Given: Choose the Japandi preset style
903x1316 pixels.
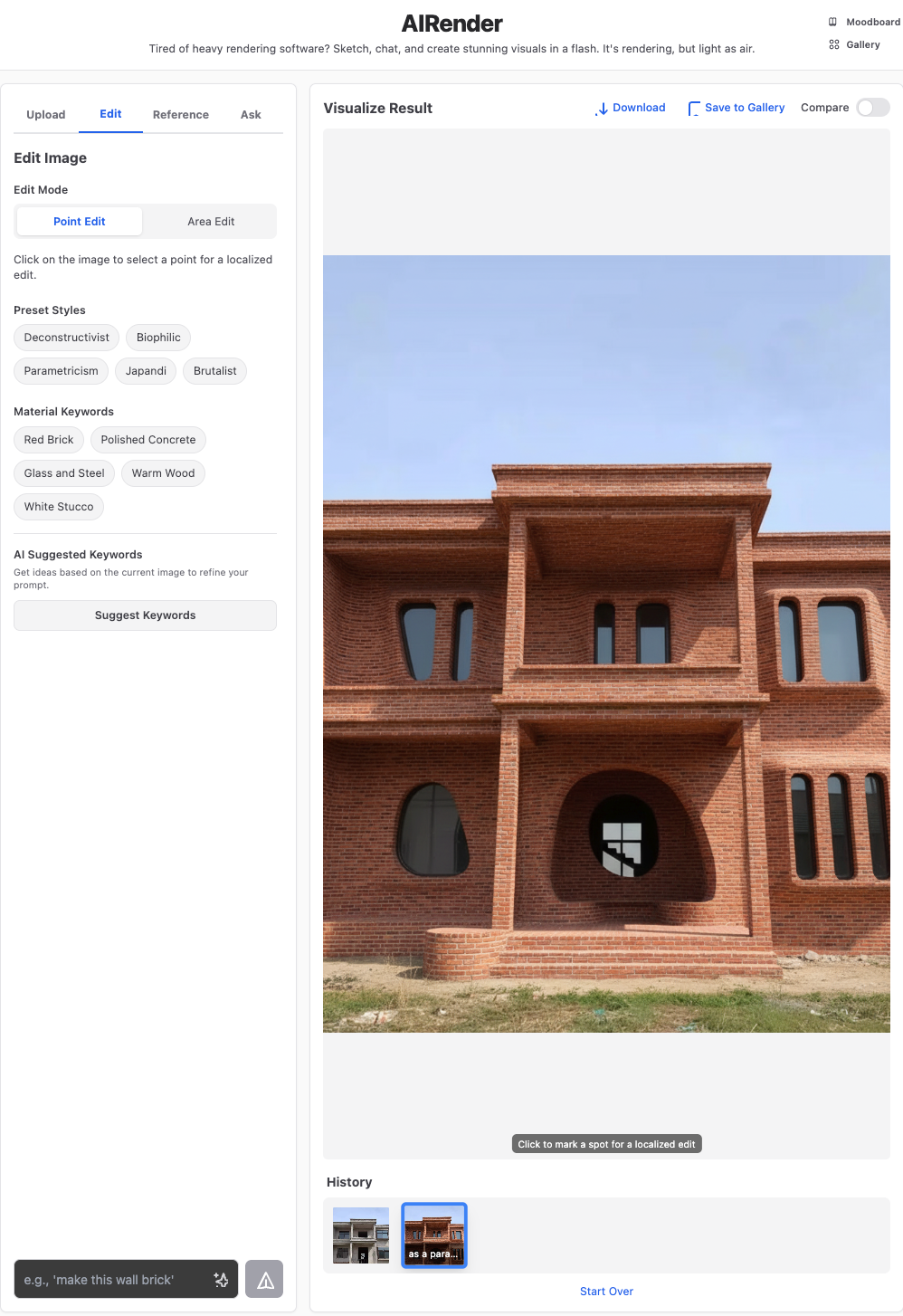Looking at the screenshot, I should (x=146, y=371).
